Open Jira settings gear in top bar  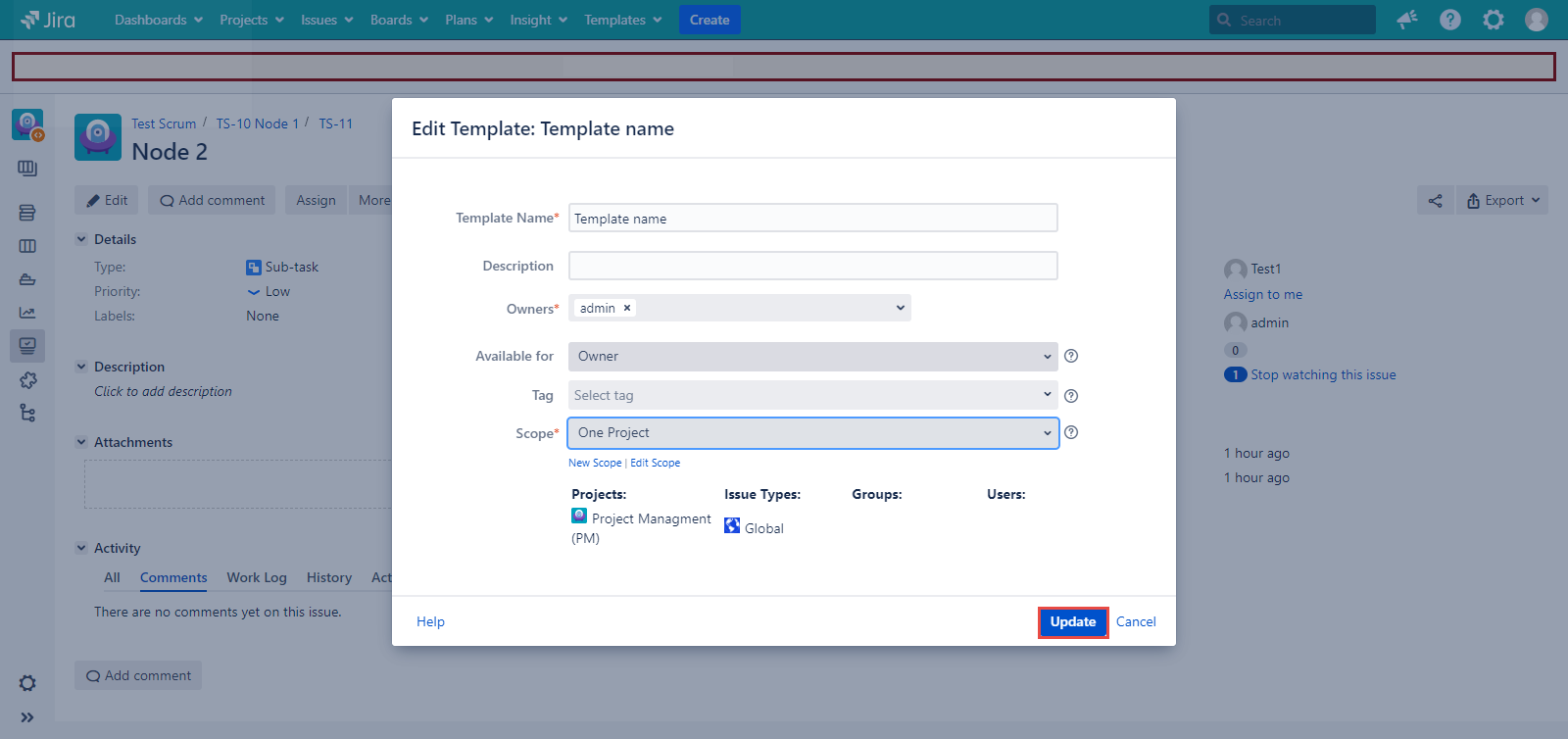[1493, 20]
